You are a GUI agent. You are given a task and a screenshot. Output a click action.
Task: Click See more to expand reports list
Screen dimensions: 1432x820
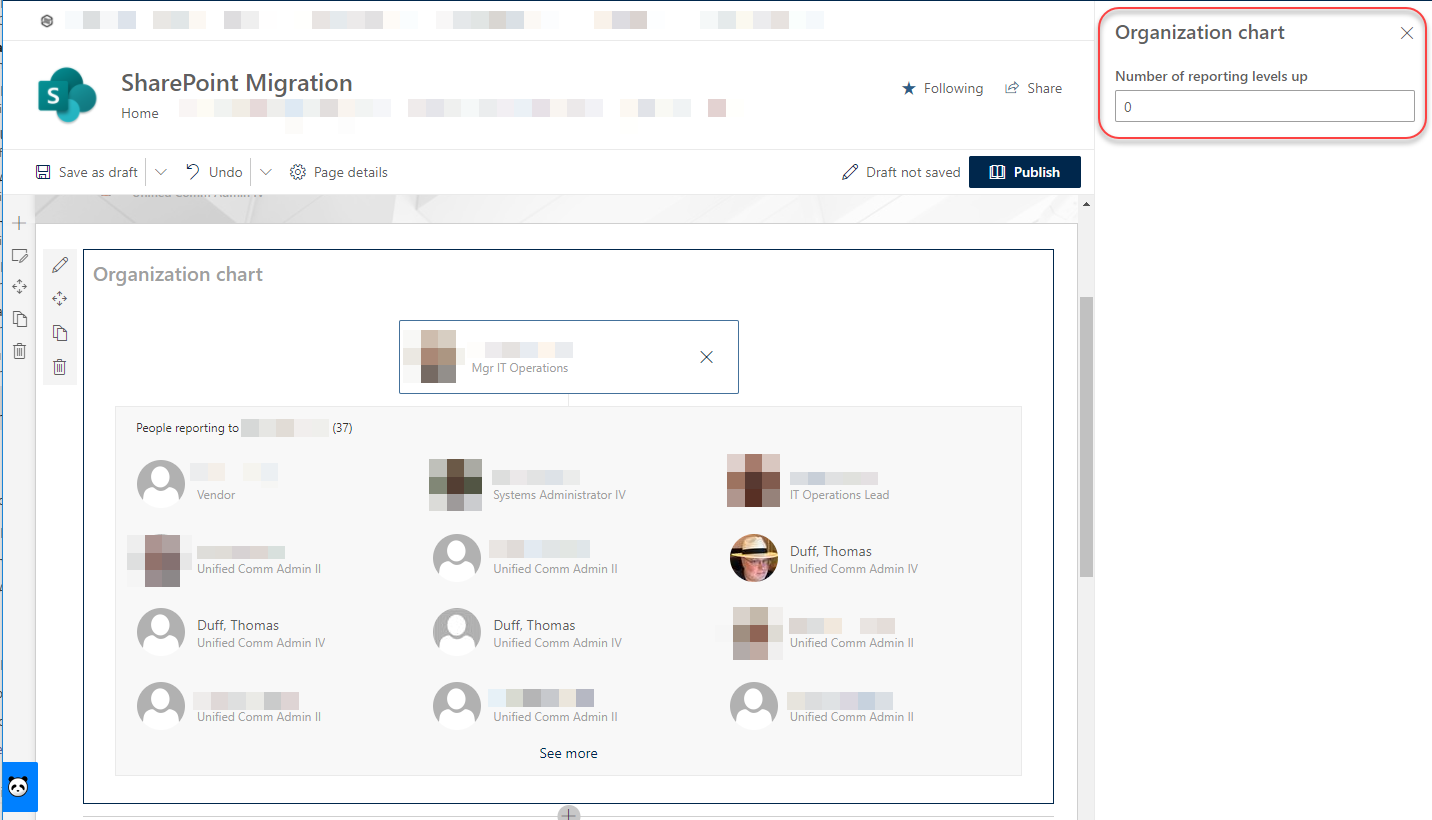568,752
